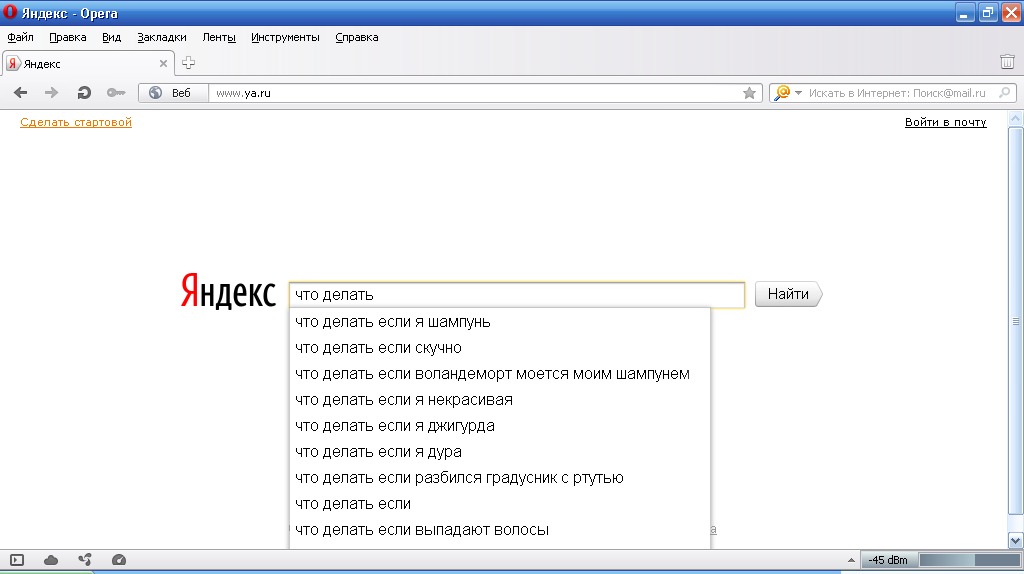The width and height of the screenshot is (1024, 574).
Task: Reload the page with the refresh icon
Action: pyautogui.click(x=84, y=93)
